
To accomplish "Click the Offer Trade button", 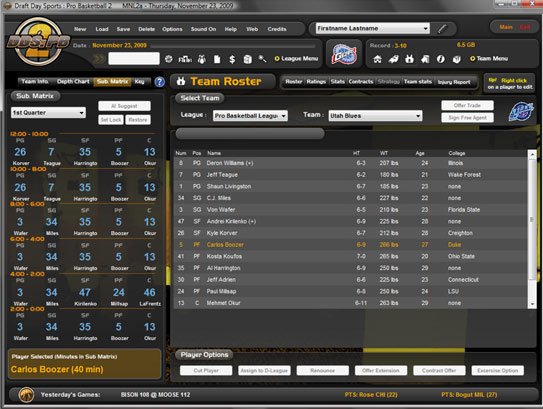I will 467,105.
